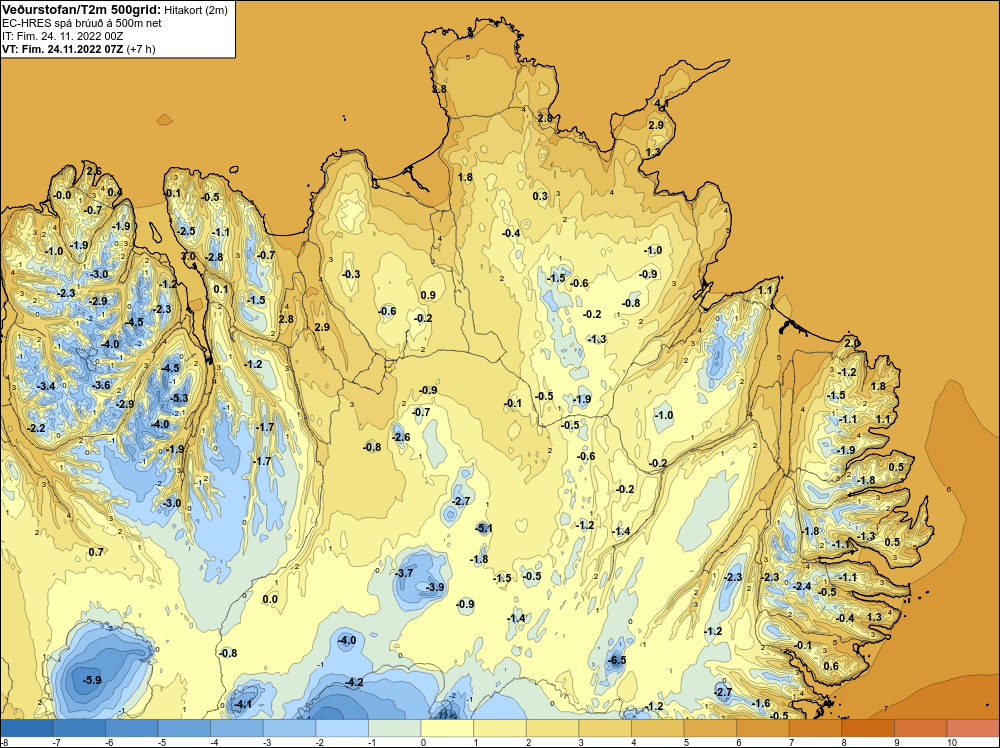
Task: Click the -4.1 temperature value
Action: [x=243, y=705]
